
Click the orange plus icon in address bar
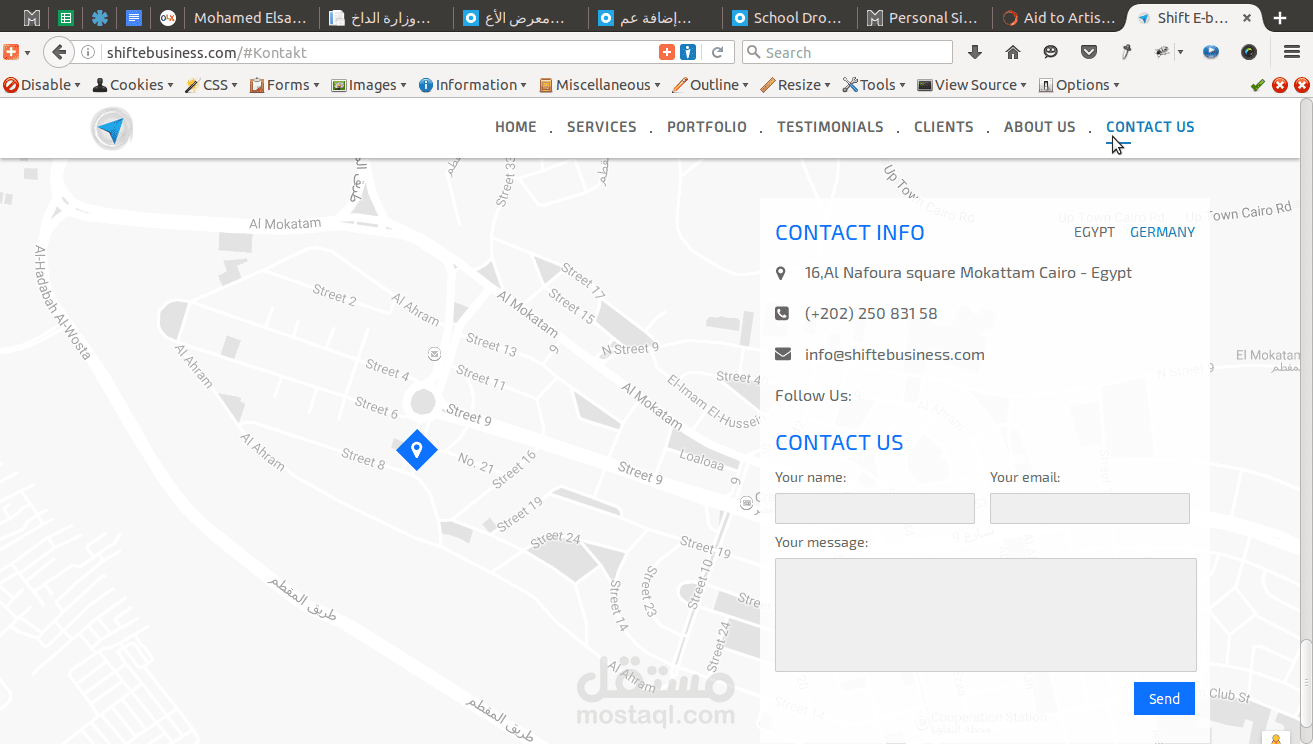click(667, 52)
